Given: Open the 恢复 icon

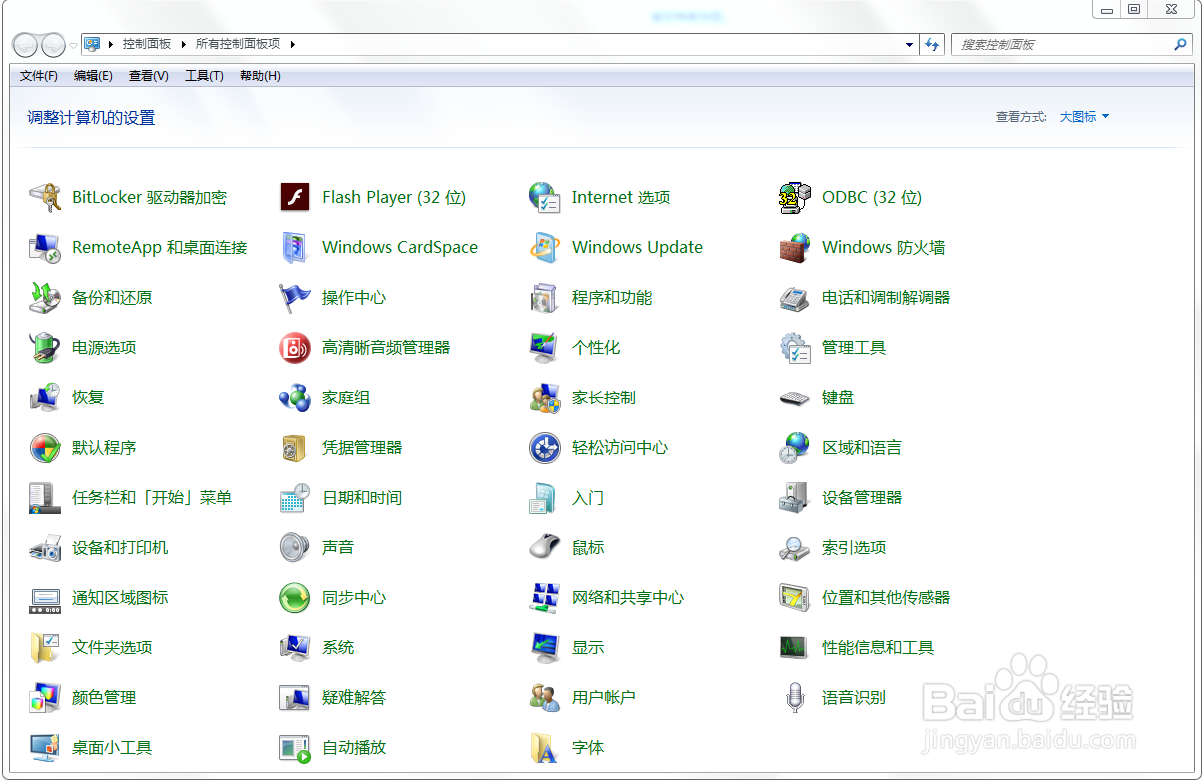Looking at the screenshot, I should 45,397.
